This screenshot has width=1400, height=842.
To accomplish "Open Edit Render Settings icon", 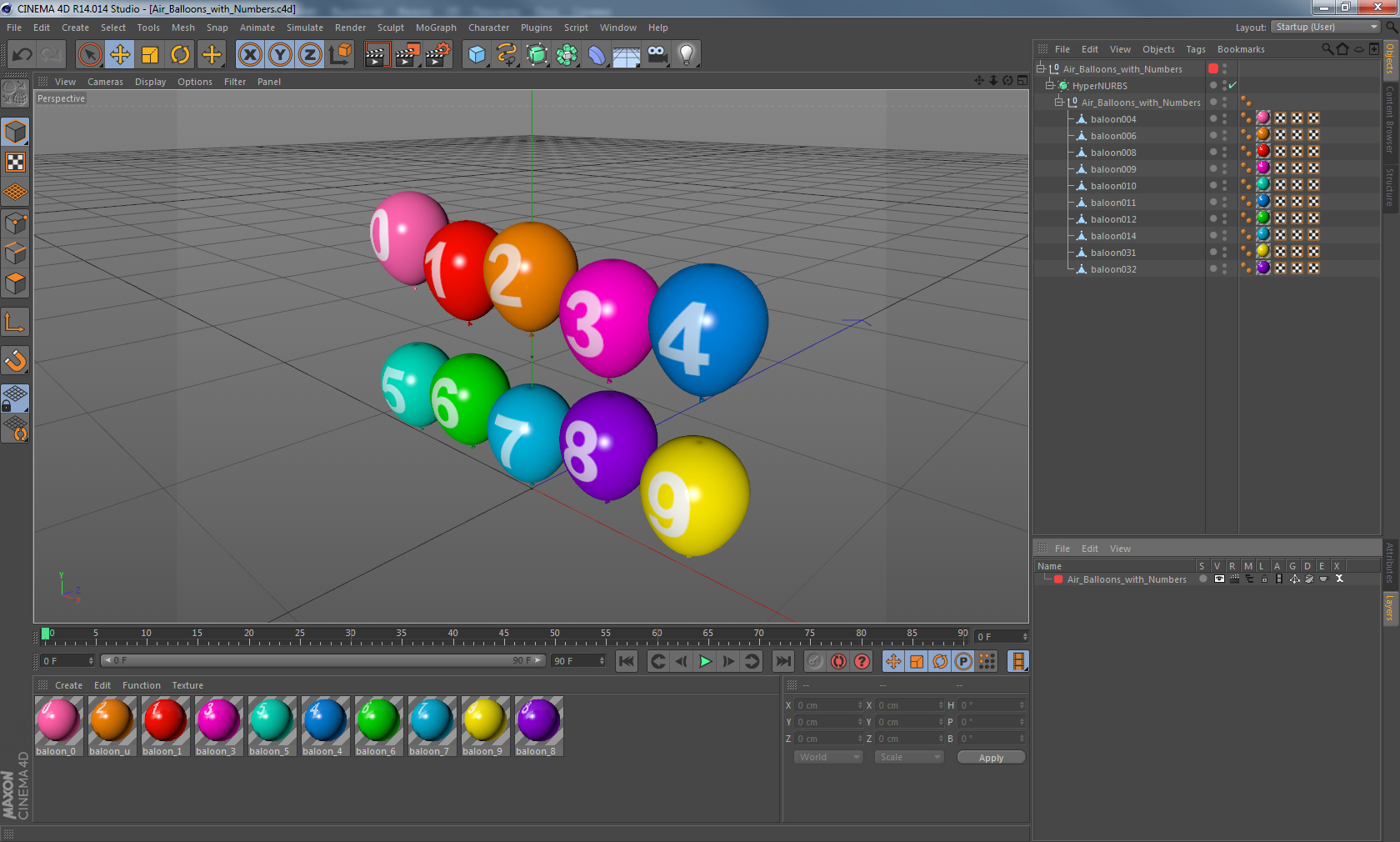I will (x=437, y=55).
